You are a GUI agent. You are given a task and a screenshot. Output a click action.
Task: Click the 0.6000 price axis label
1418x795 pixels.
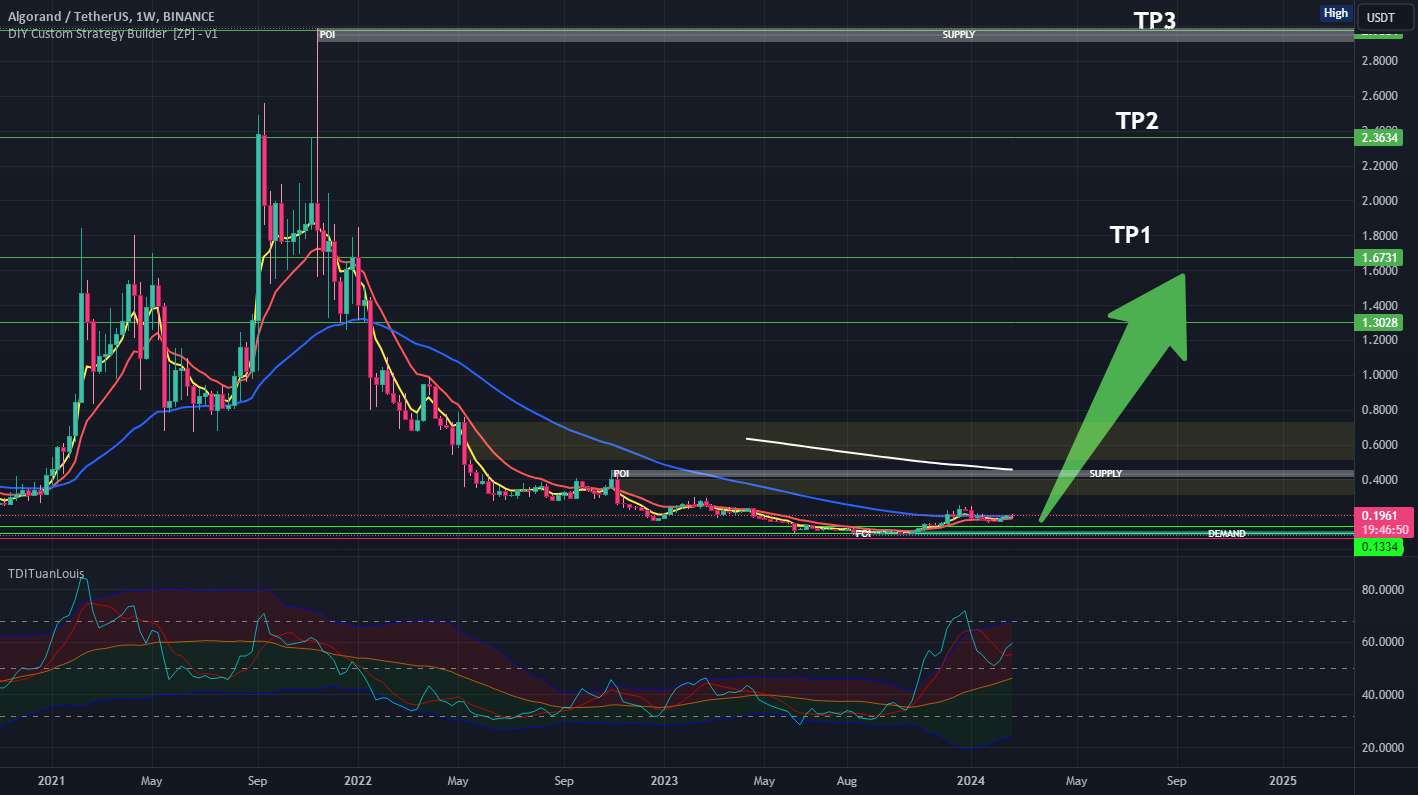tap(1379, 445)
